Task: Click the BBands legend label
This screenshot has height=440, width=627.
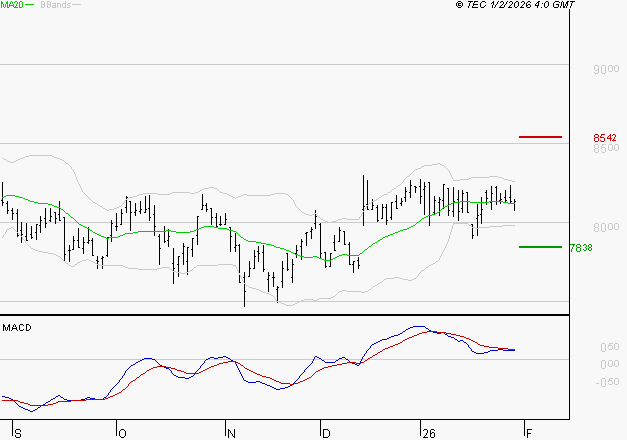Action: 53,6
